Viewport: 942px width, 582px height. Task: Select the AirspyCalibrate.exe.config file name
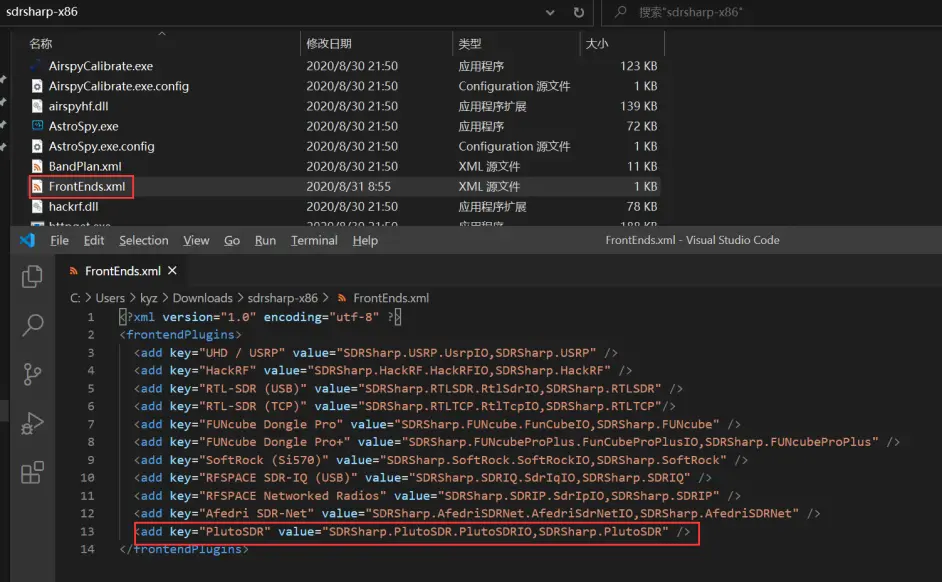coord(119,86)
